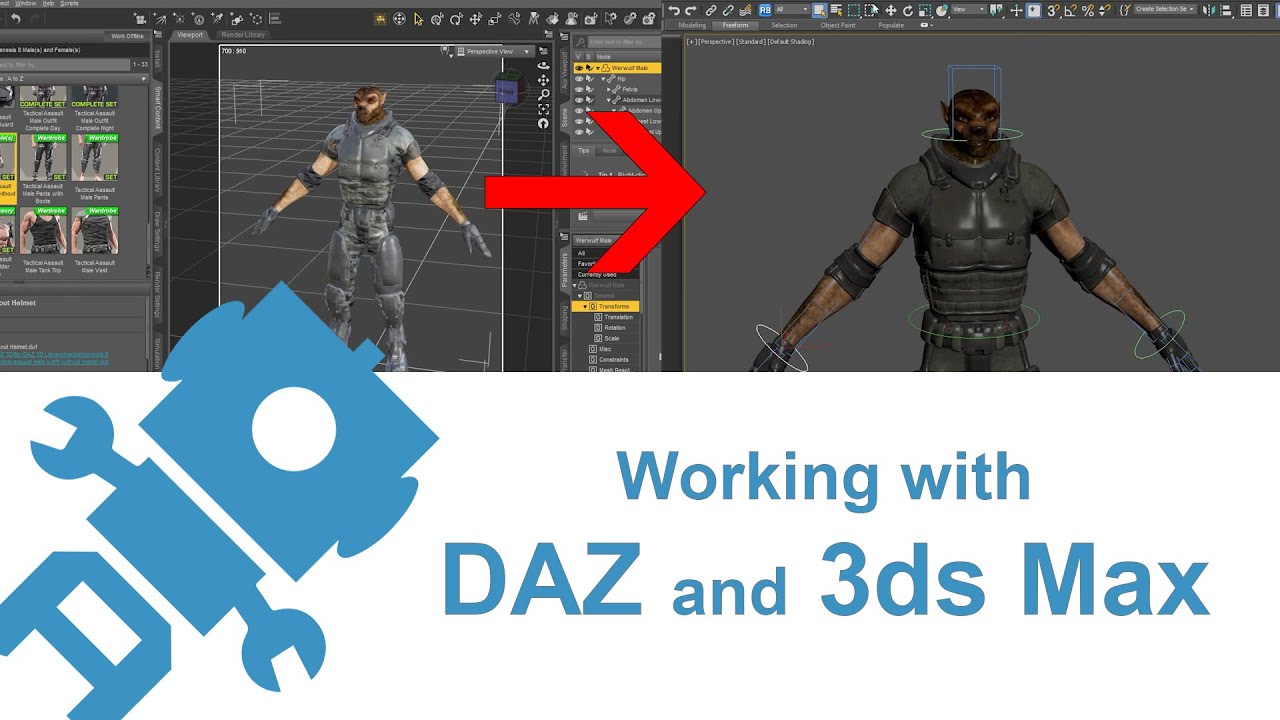
Task: Click the 3ds Max Undo icon
Action: (x=675, y=10)
